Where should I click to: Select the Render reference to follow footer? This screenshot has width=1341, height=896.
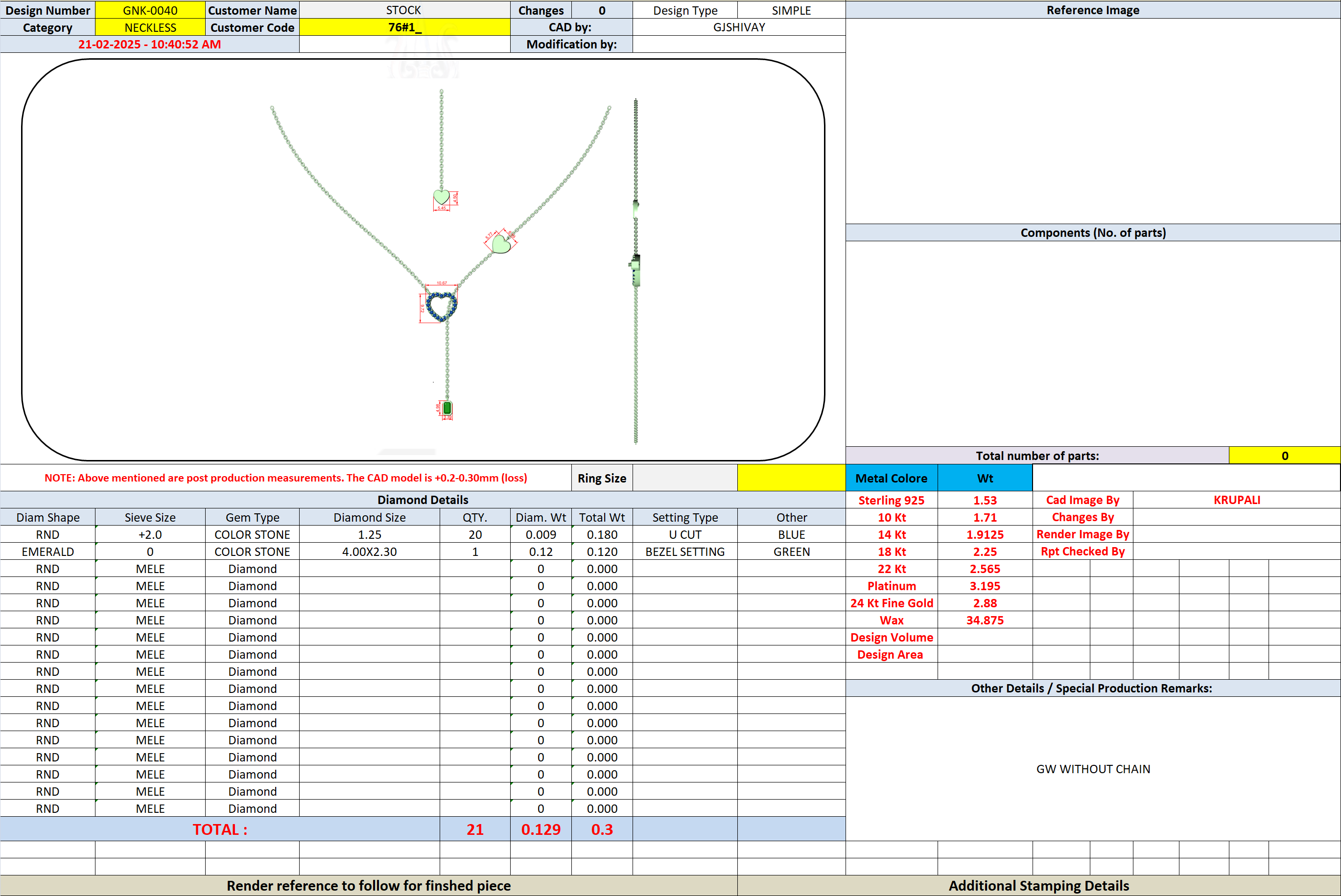[x=369, y=885]
